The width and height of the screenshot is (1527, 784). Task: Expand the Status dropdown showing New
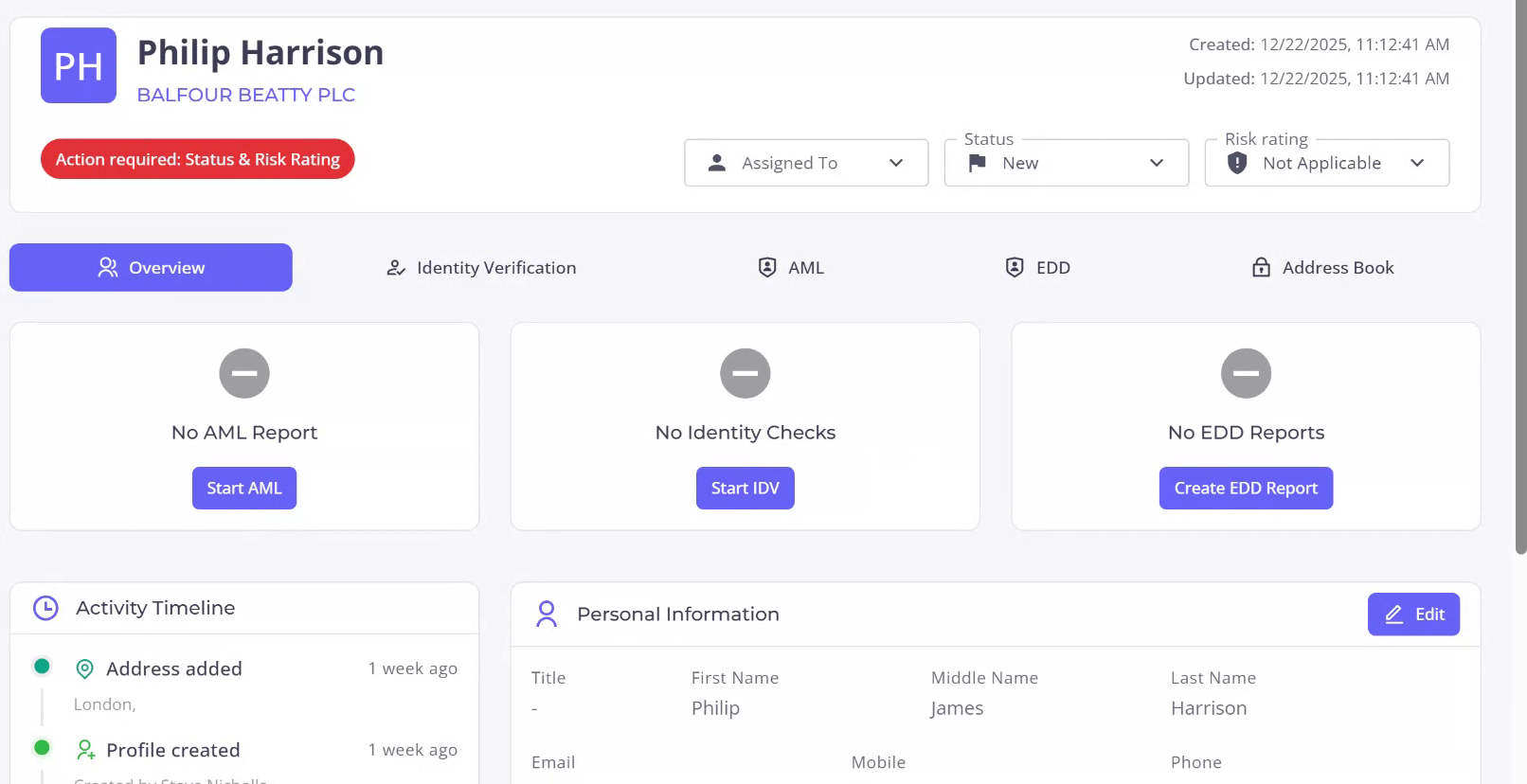tap(1066, 163)
